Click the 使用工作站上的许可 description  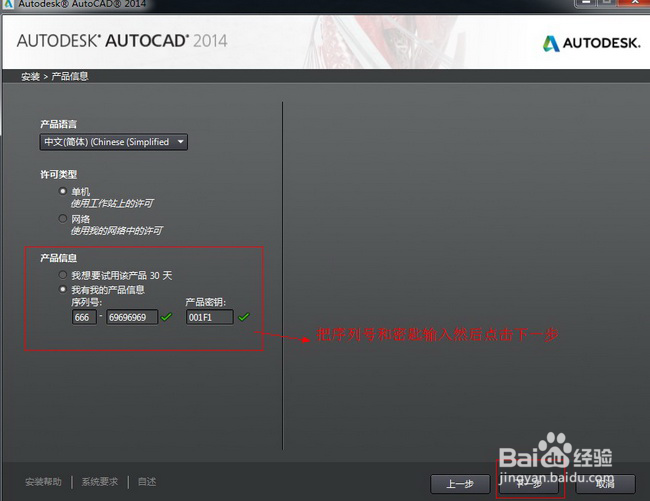tap(112, 203)
